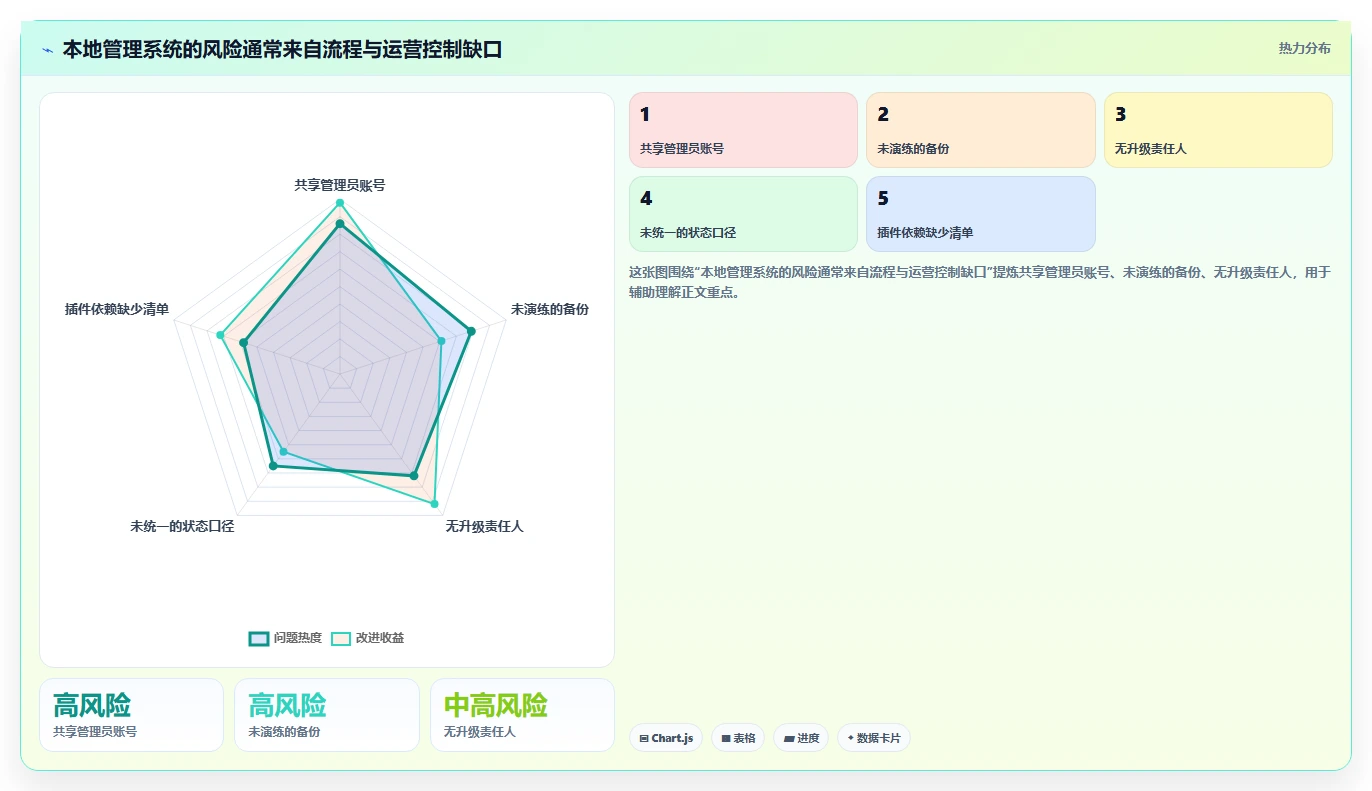1372x791 pixels.
Task: Click the 问题热度 point on 未统一的状态口径 axis
Action: click(x=273, y=465)
